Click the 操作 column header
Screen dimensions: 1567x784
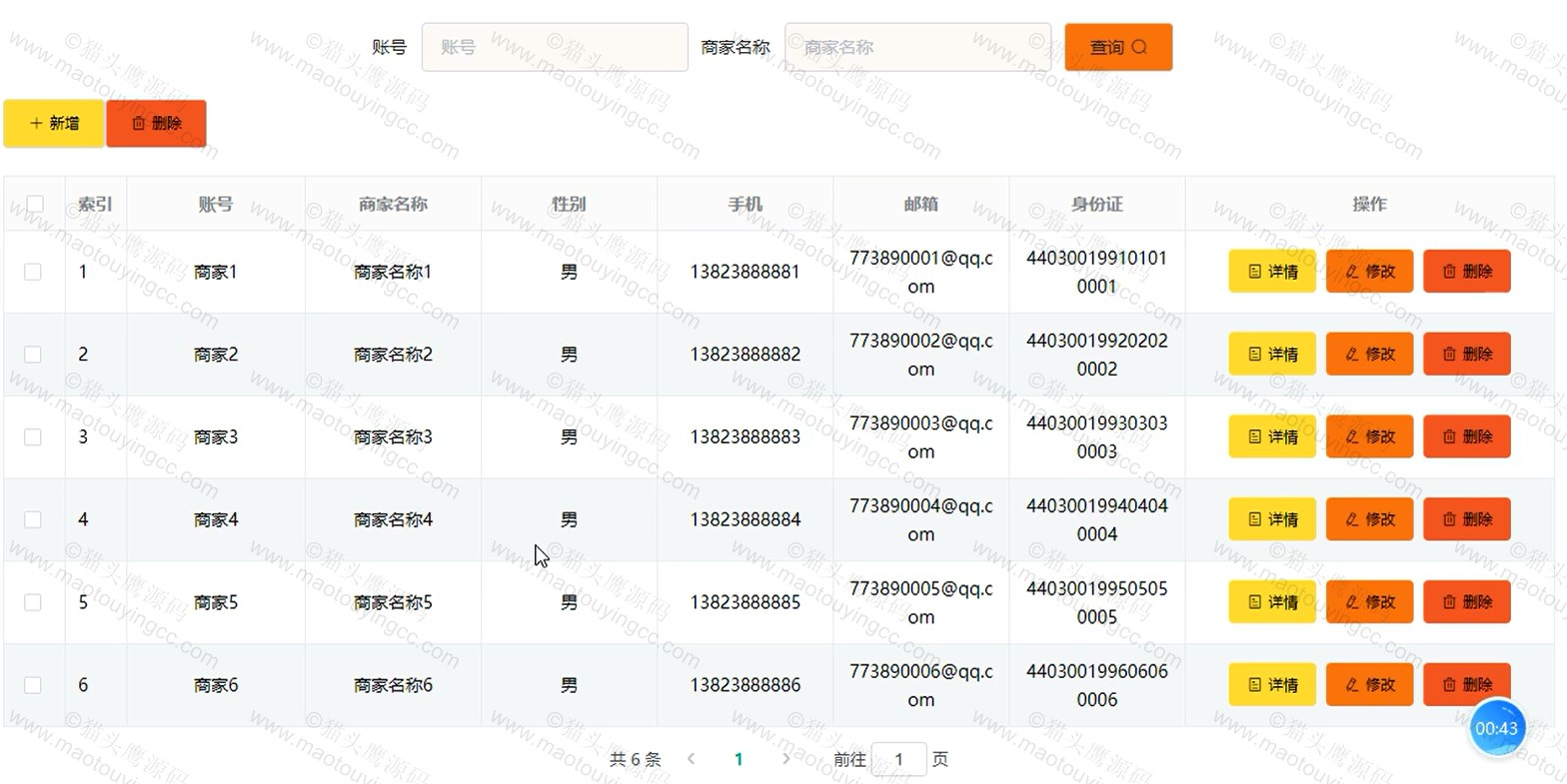click(1369, 204)
